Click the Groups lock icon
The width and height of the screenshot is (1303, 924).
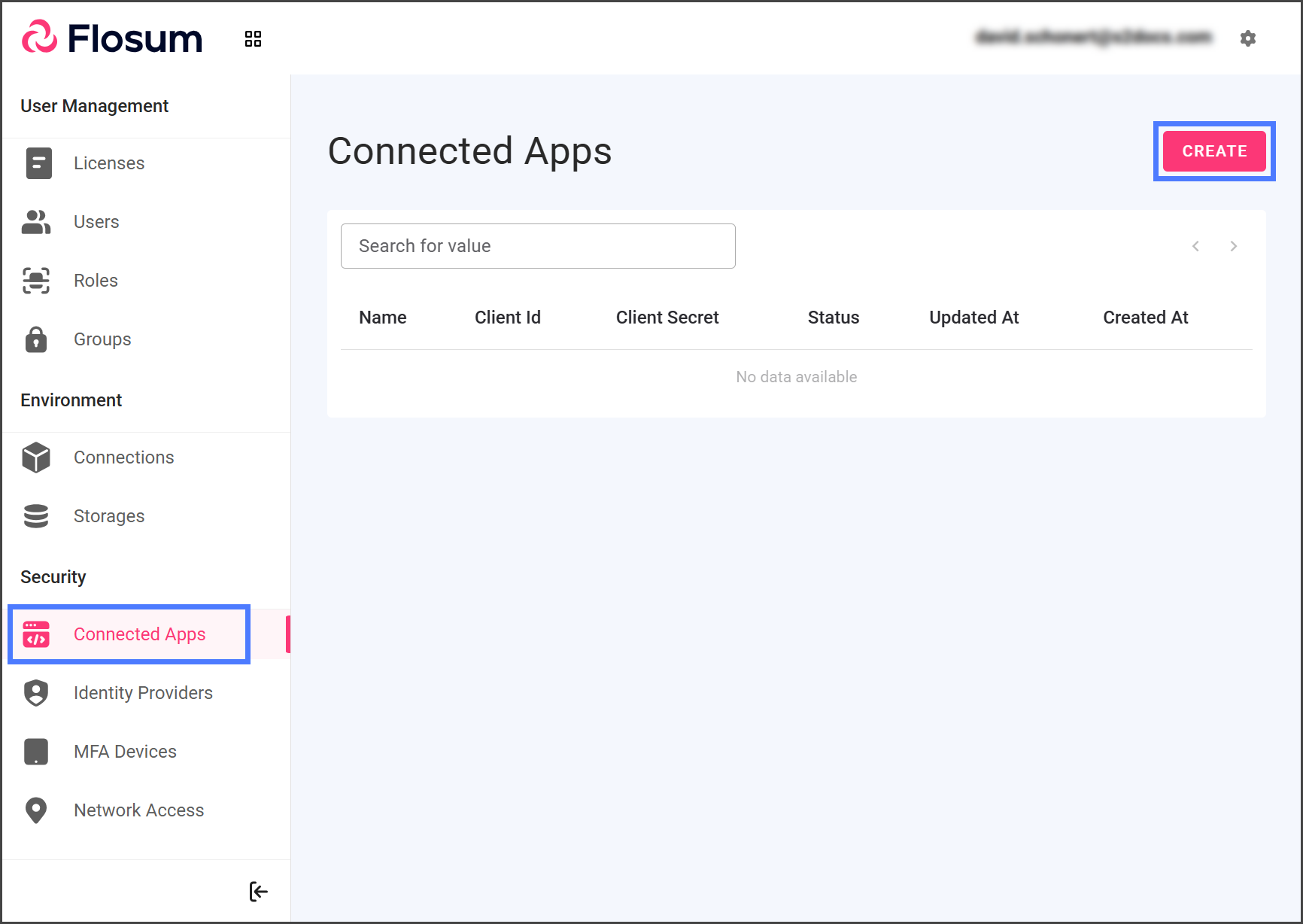[36, 339]
